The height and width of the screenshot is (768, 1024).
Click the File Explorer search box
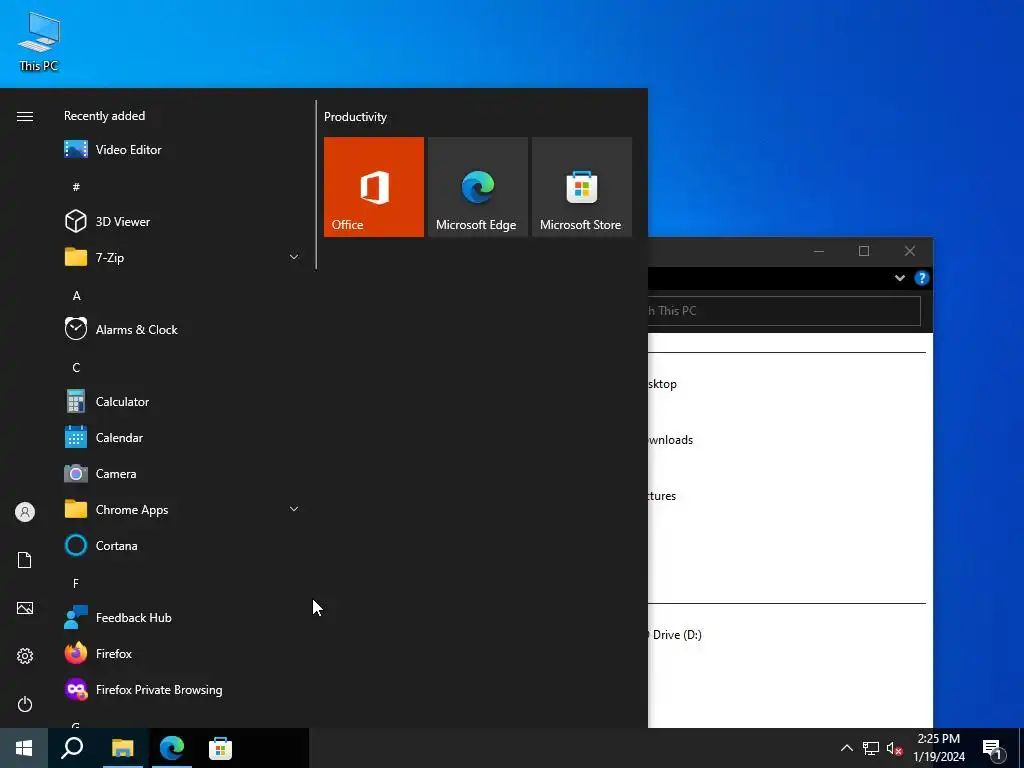click(x=784, y=311)
